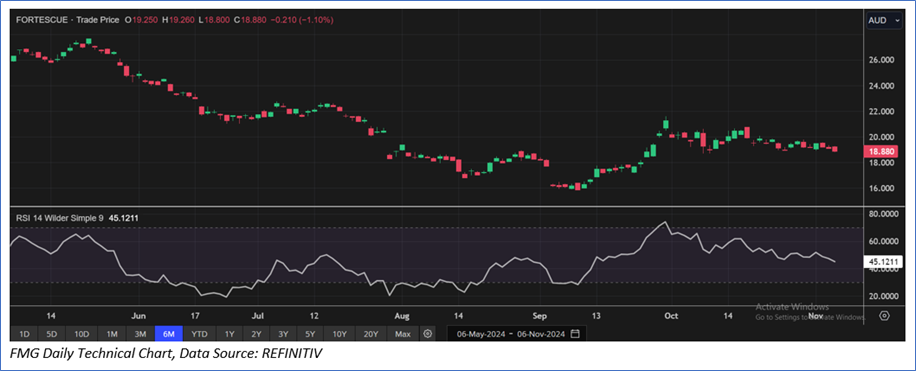916x371 pixels.
Task: Open chart settings icon at bottom right
Action: pos(884,316)
